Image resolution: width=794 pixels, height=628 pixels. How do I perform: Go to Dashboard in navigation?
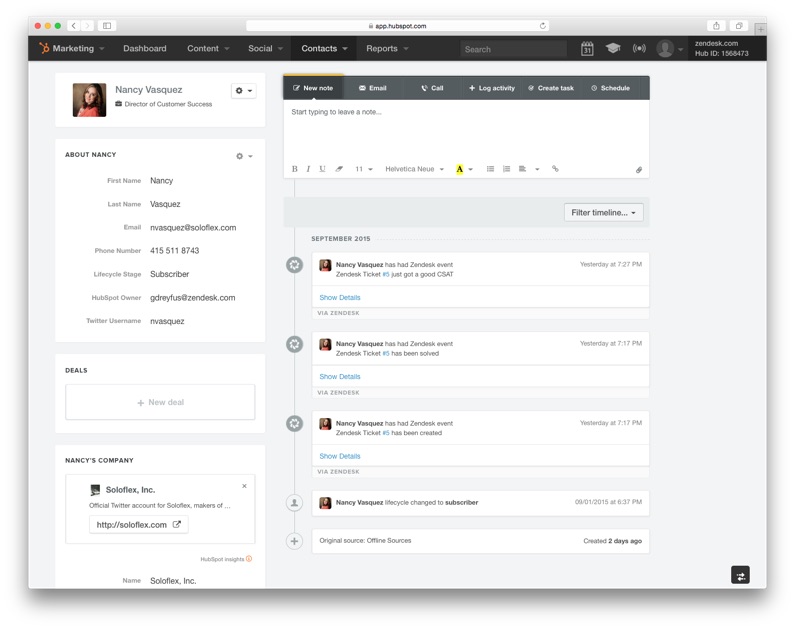point(145,48)
